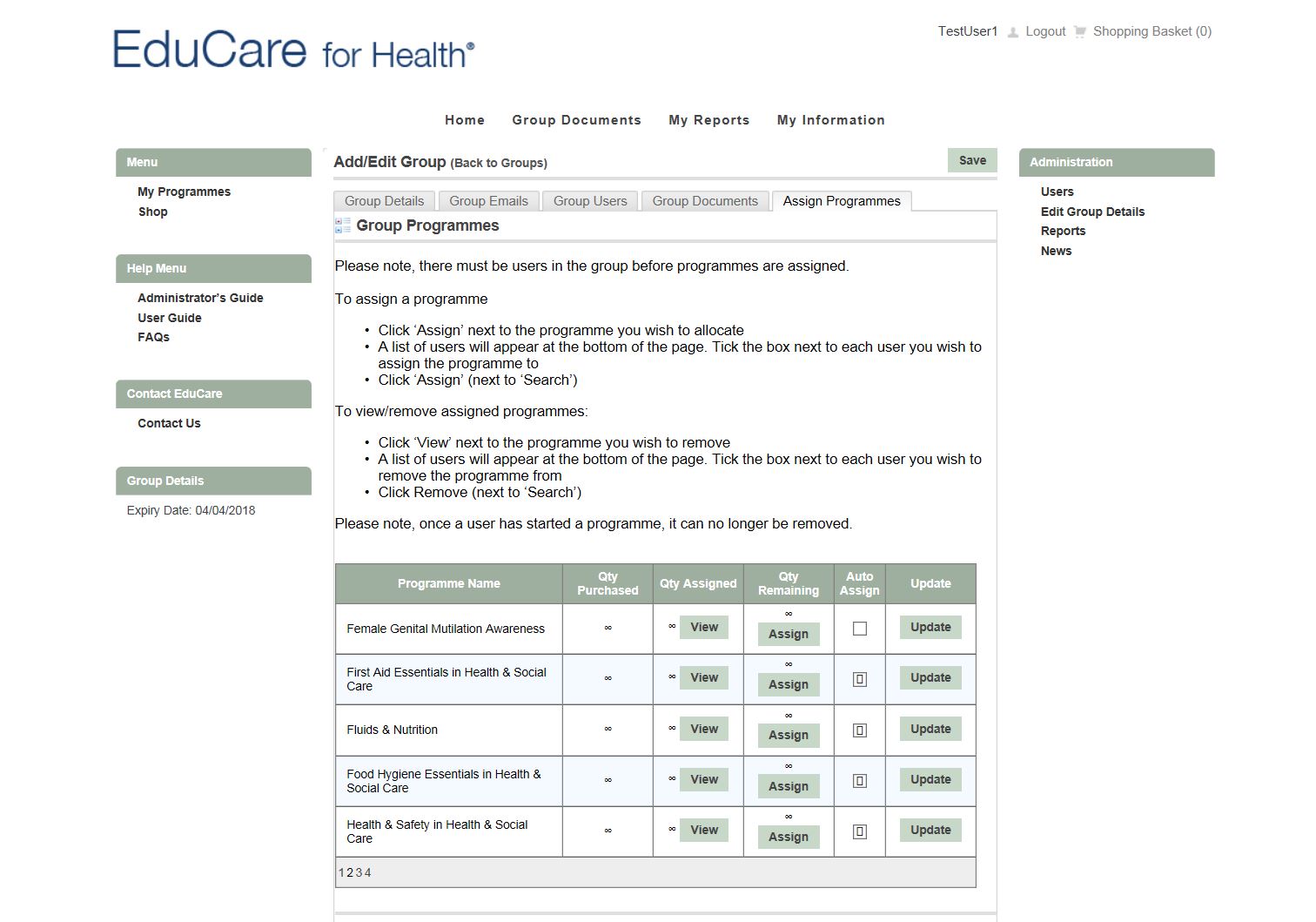Viewport: 1316px width, 922px height.
Task: Assign the Food Hygiene Essentials programme
Action: (x=789, y=786)
